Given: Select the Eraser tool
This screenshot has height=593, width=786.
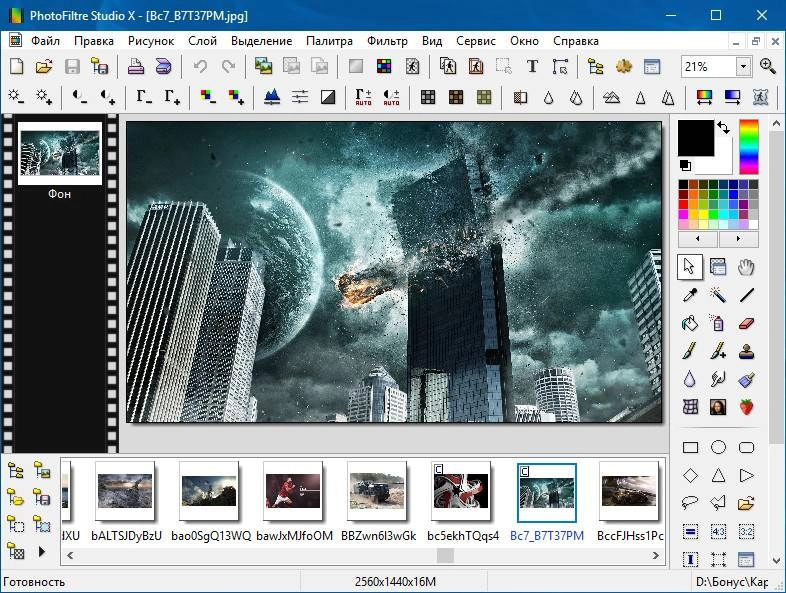Looking at the screenshot, I should (x=746, y=323).
